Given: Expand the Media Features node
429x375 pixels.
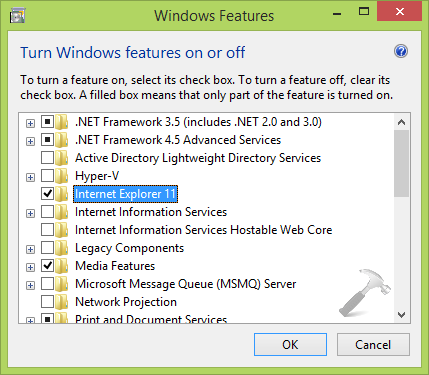Looking at the screenshot, I should coord(30,267).
